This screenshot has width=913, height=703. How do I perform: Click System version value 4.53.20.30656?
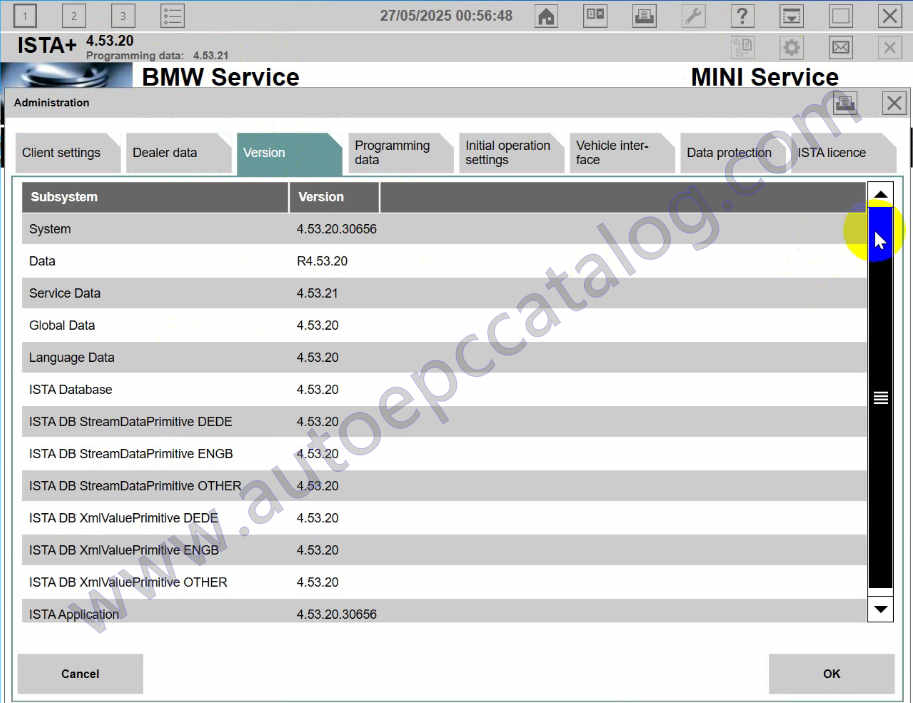click(337, 229)
